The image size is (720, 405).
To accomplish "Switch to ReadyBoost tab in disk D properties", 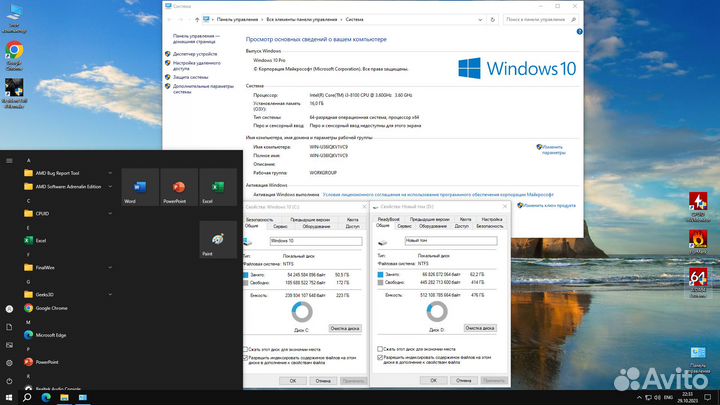I will [x=388, y=219].
